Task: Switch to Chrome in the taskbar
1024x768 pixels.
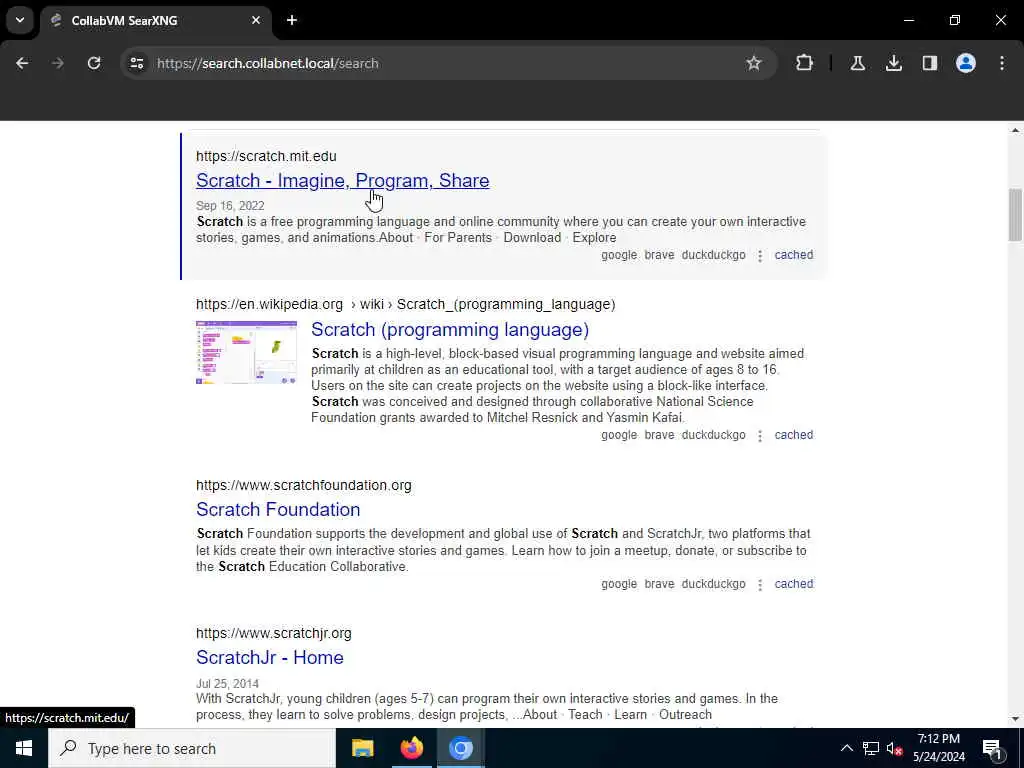Action: (460, 748)
